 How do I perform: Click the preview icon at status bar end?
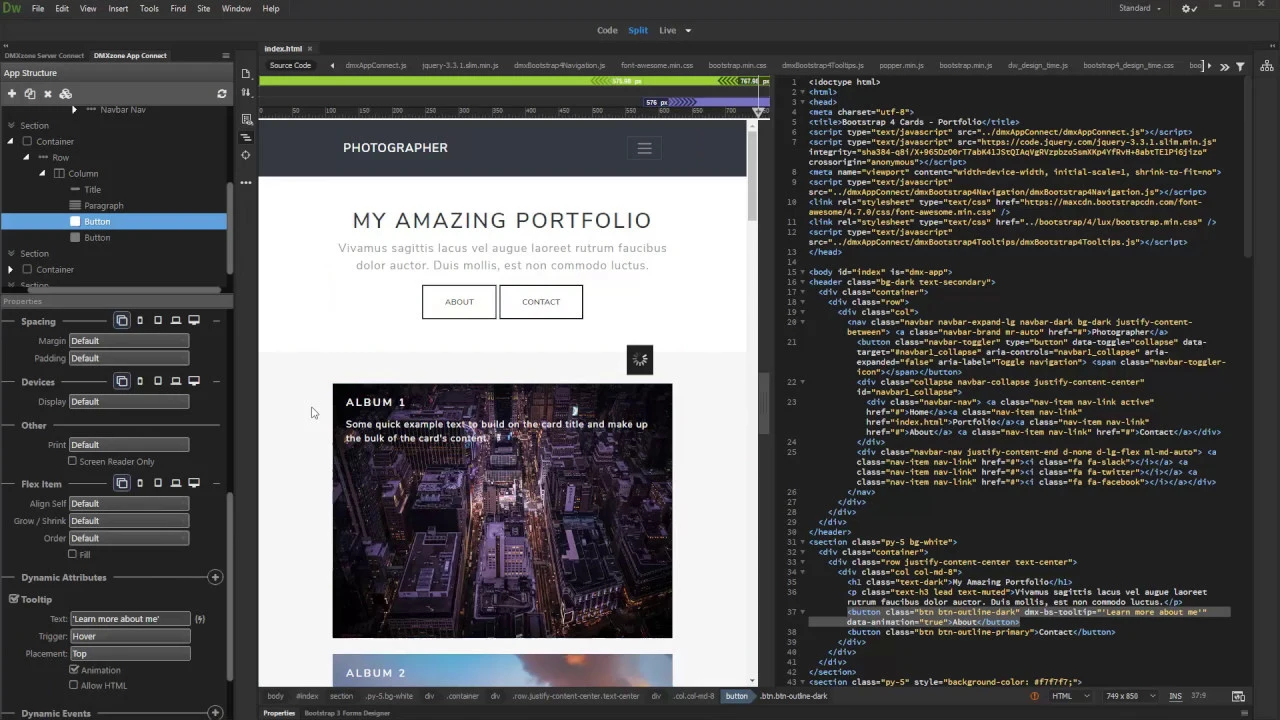[1238, 696]
